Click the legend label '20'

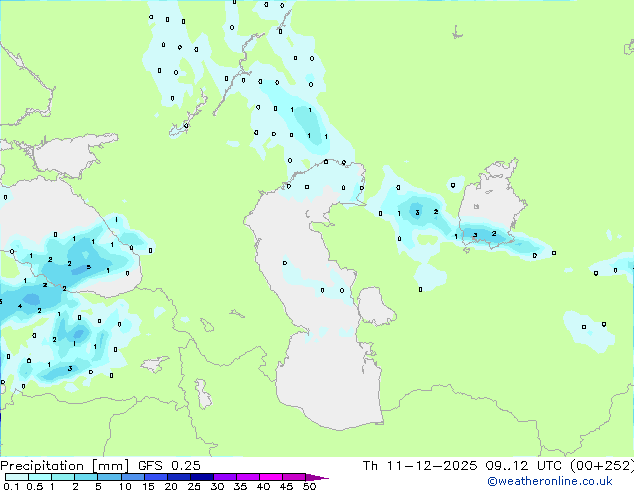pyautogui.click(x=171, y=486)
